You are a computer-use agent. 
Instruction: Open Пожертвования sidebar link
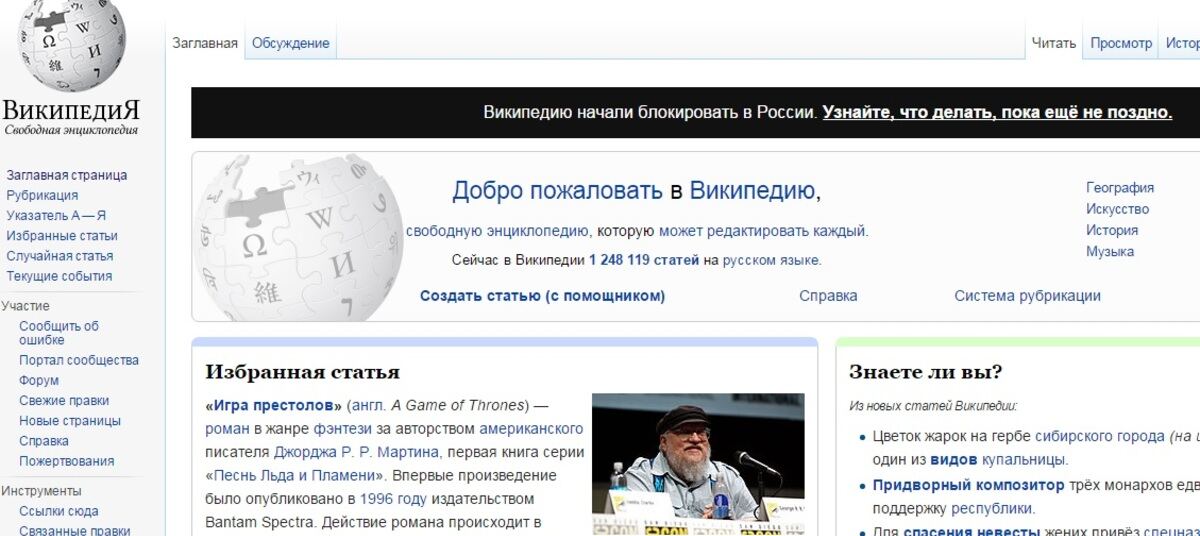[x=67, y=461]
